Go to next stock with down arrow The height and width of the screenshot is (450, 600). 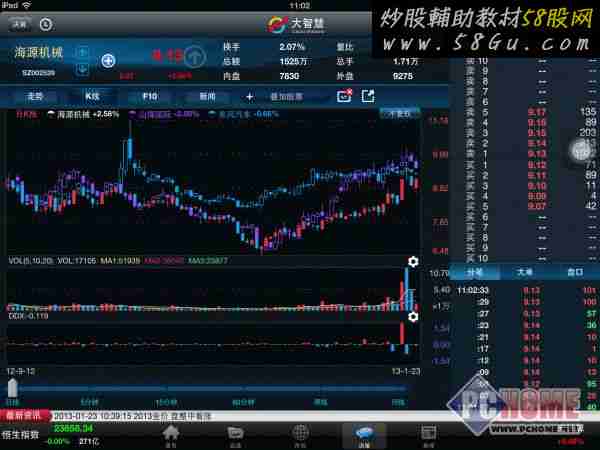click(x=83, y=70)
